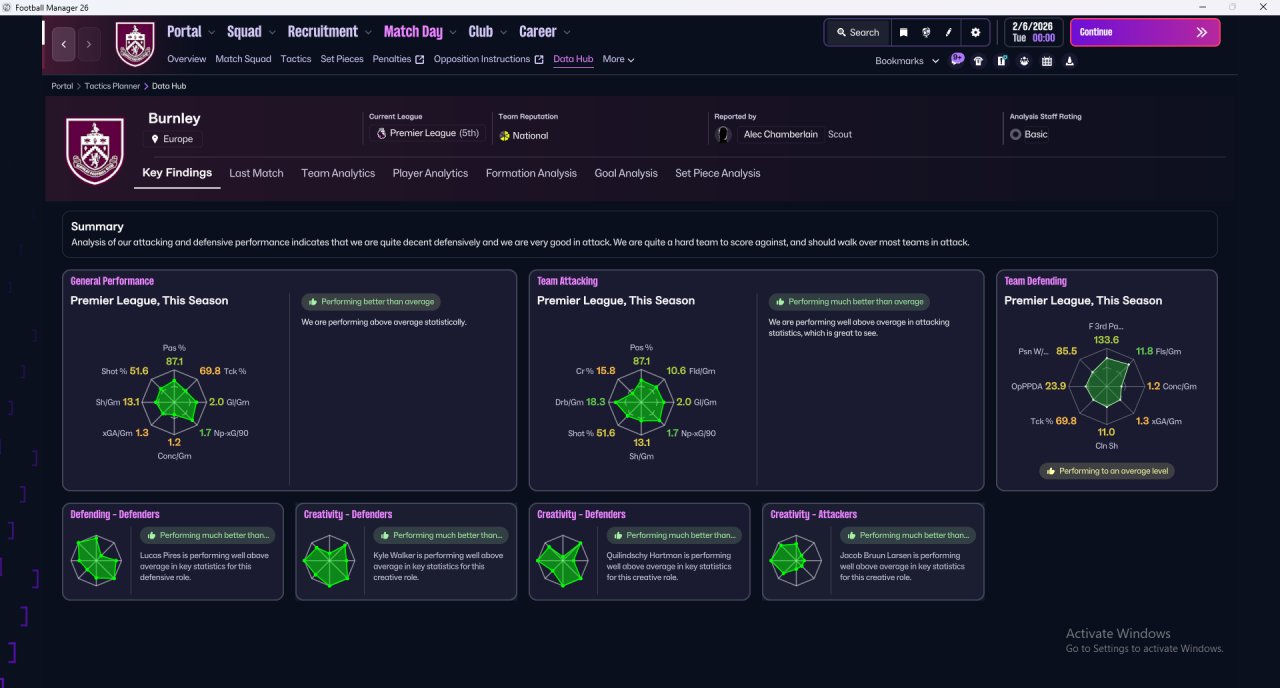Click the squad group bookmark icon
1280x688 pixels.
tap(1024, 61)
